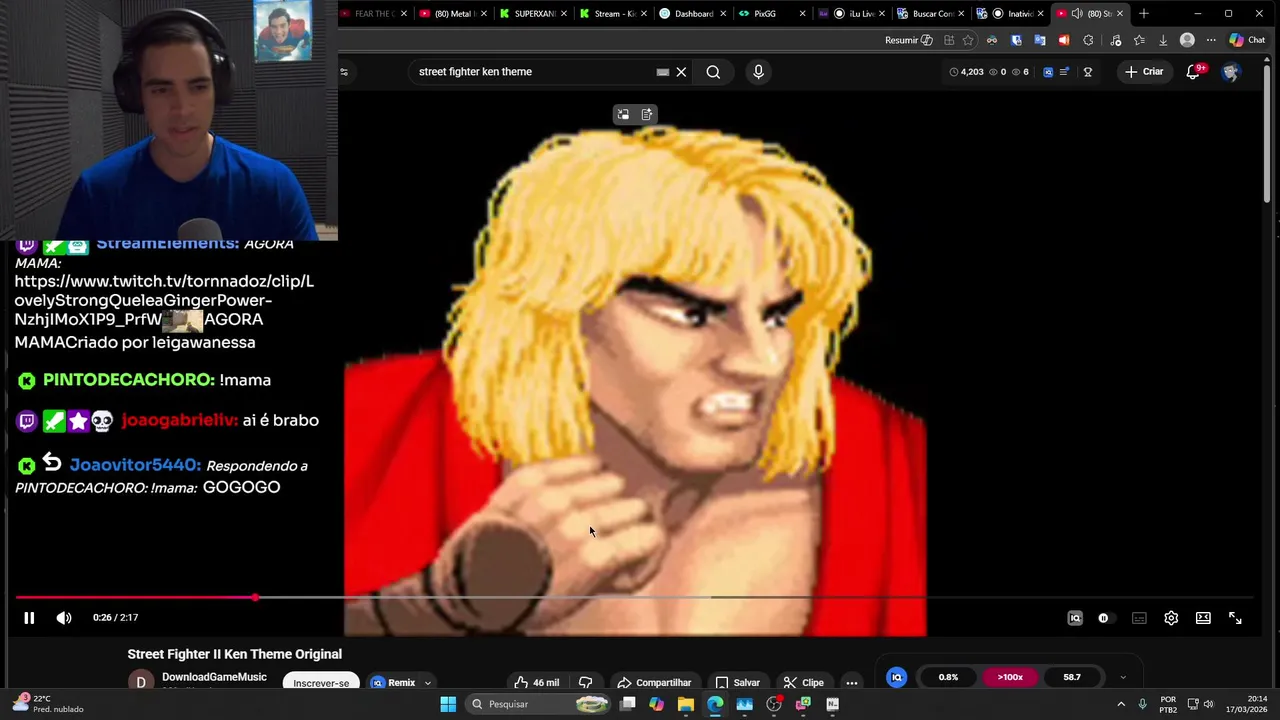Show hidden system tray icons chevron
Viewport: 1280px width, 720px height.
tap(1121, 704)
